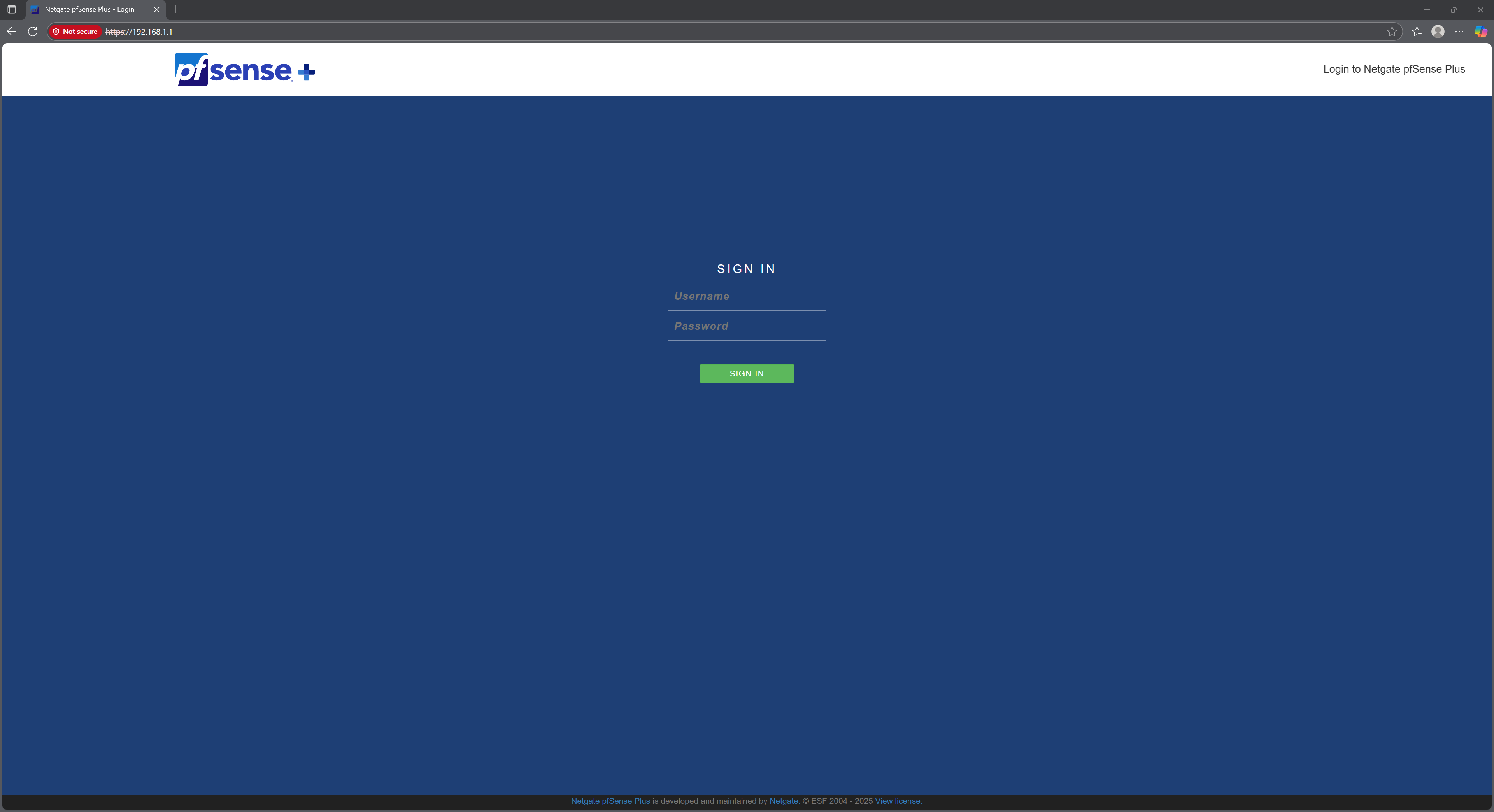Screen dimensions: 1494x812
Task: Click the browser back arrow
Action: click(x=12, y=31)
